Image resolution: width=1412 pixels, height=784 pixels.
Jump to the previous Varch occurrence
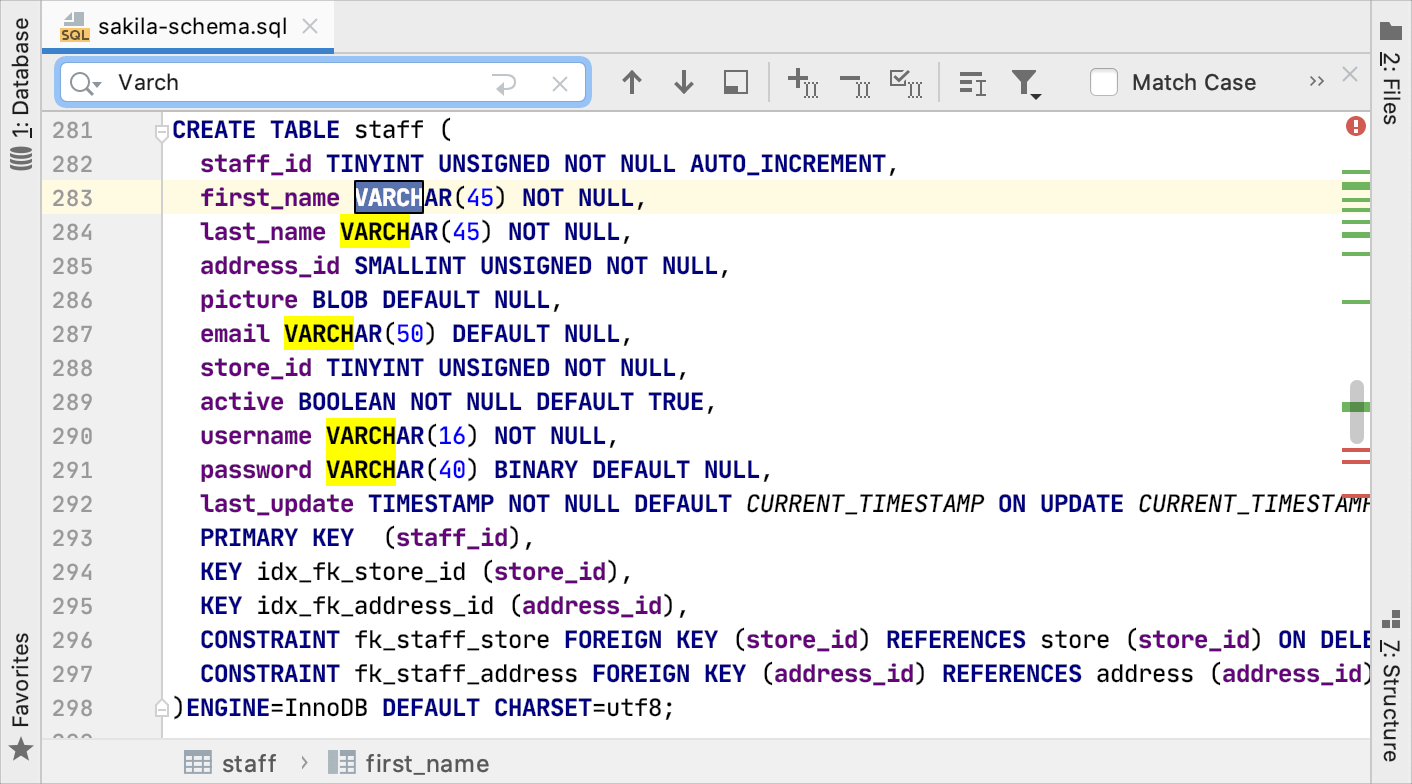pos(632,82)
